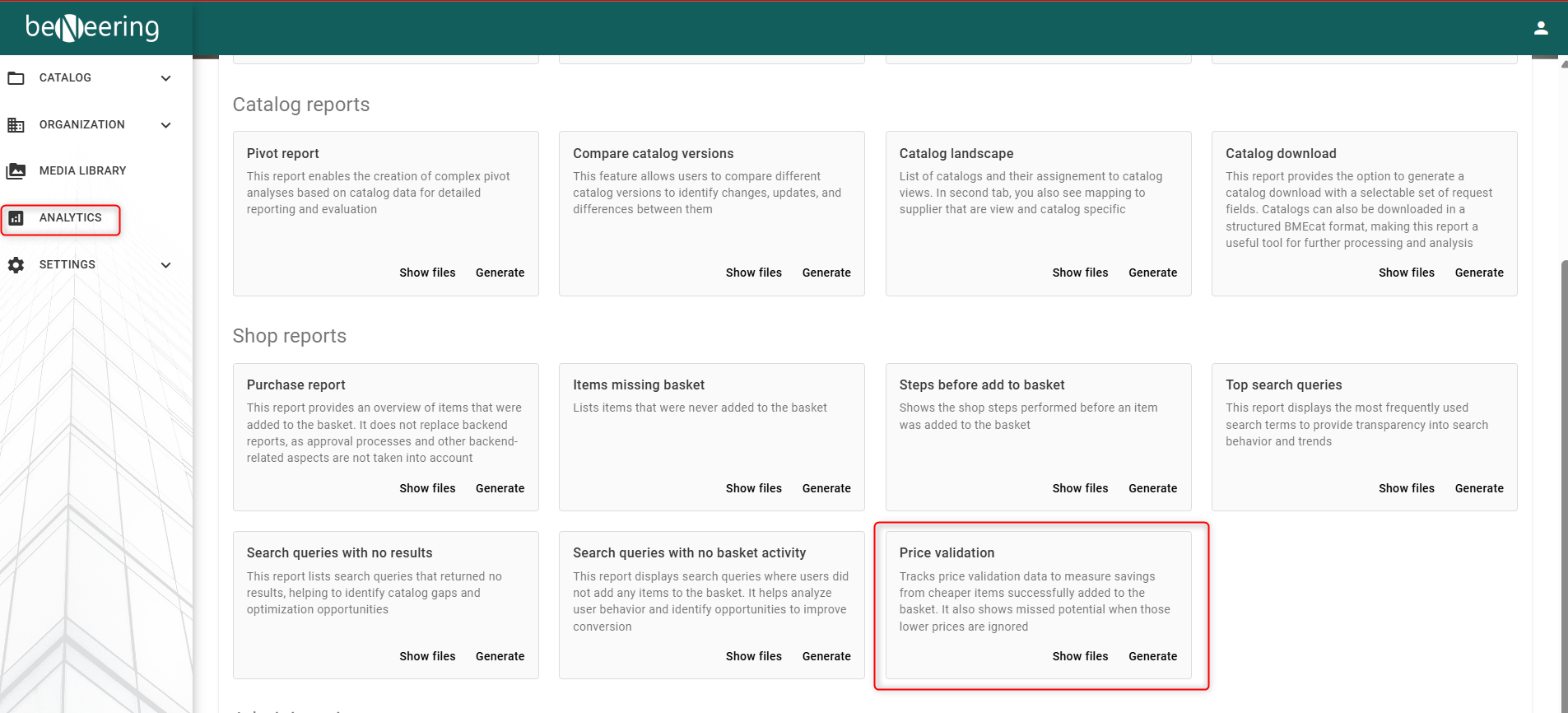The width and height of the screenshot is (1568, 713).
Task: Generate the Pivot report
Action: (500, 273)
